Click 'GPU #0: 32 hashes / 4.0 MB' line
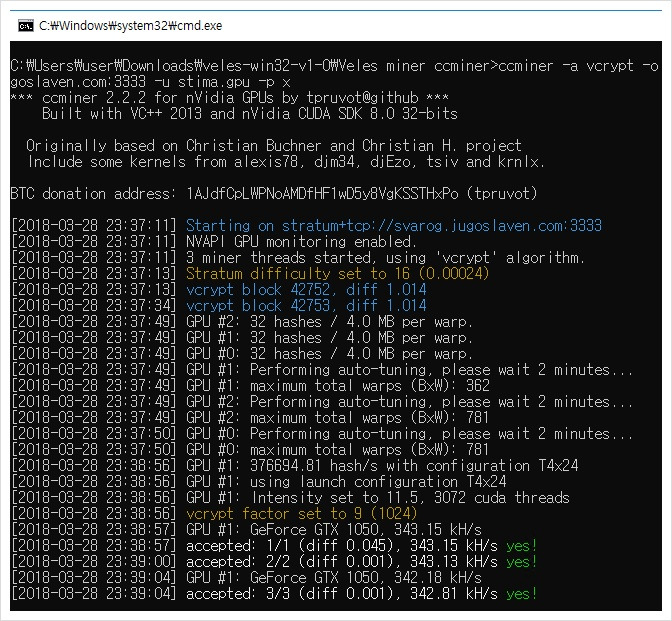The width and height of the screenshot is (672, 621). pyautogui.click(x=241, y=354)
